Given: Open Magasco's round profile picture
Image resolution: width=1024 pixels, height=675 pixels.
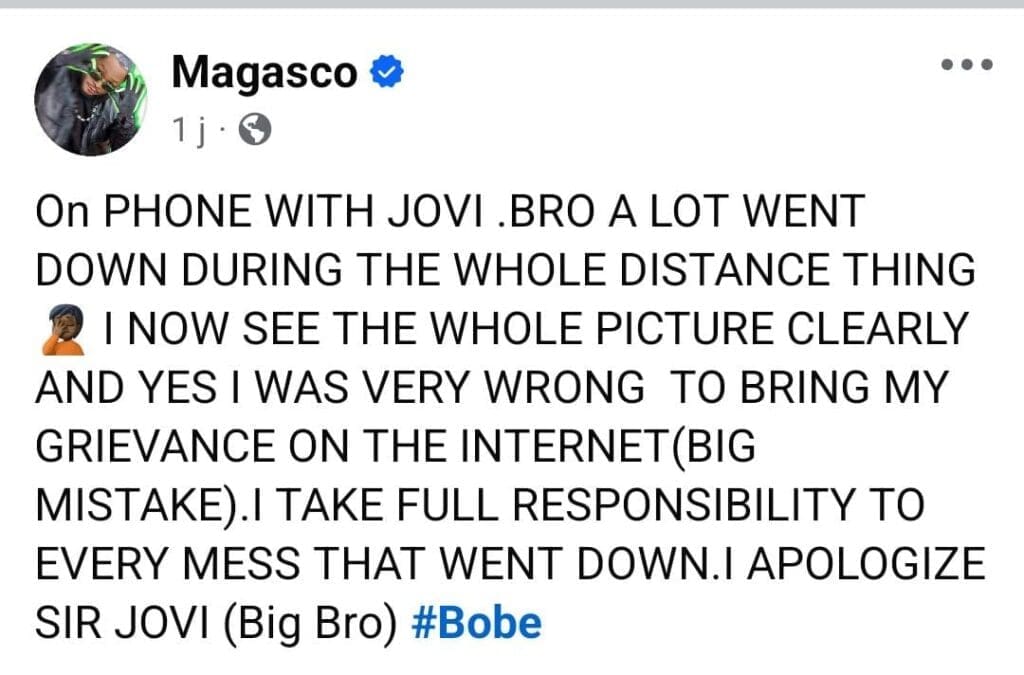Looking at the screenshot, I should 92,99.
